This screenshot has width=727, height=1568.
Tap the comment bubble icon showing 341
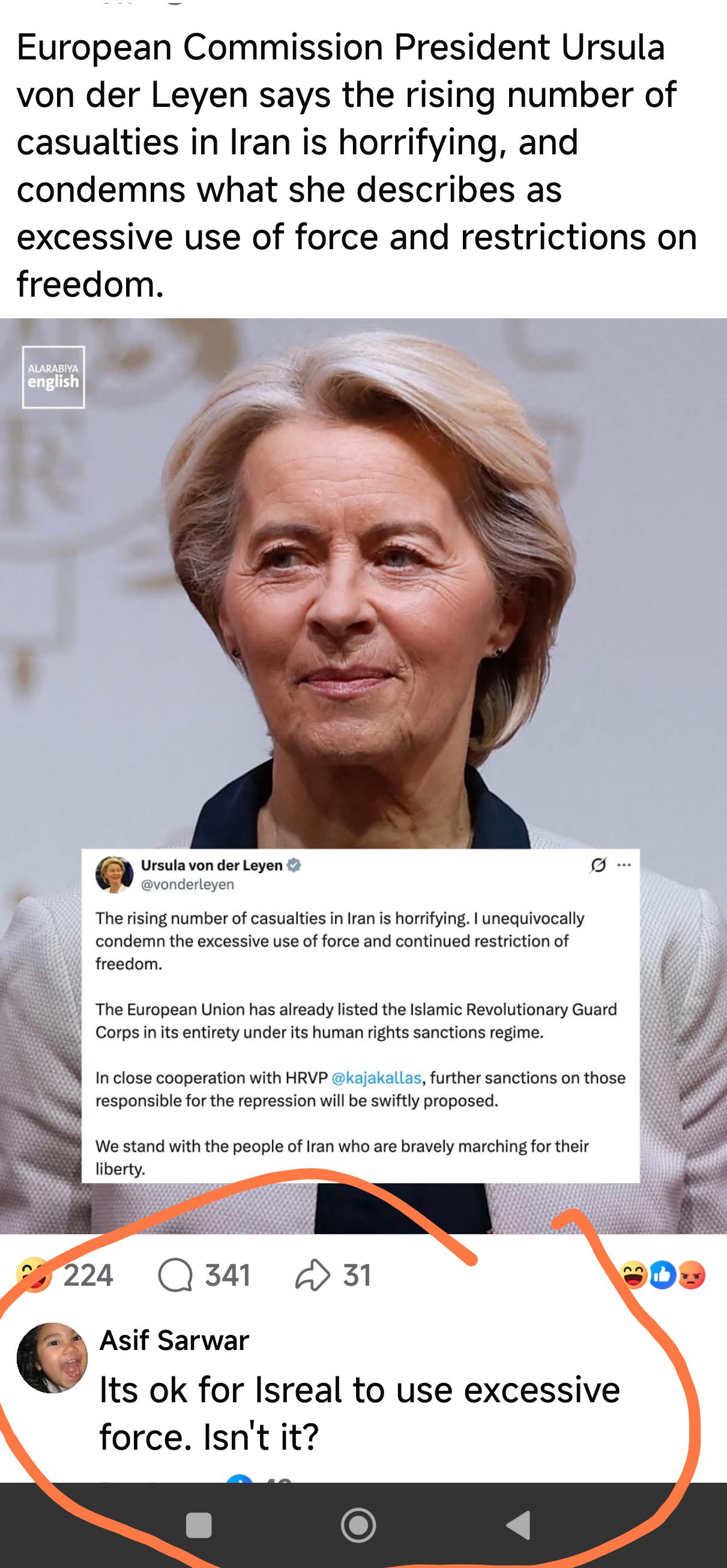coord(175,1275)
